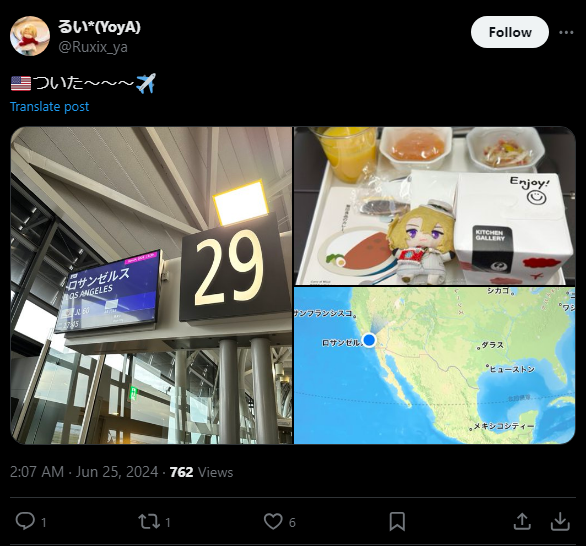This screenshot has height=546, width=586.
Task: Follow the @Ruxix_ya account
Action: pos(510,32)
